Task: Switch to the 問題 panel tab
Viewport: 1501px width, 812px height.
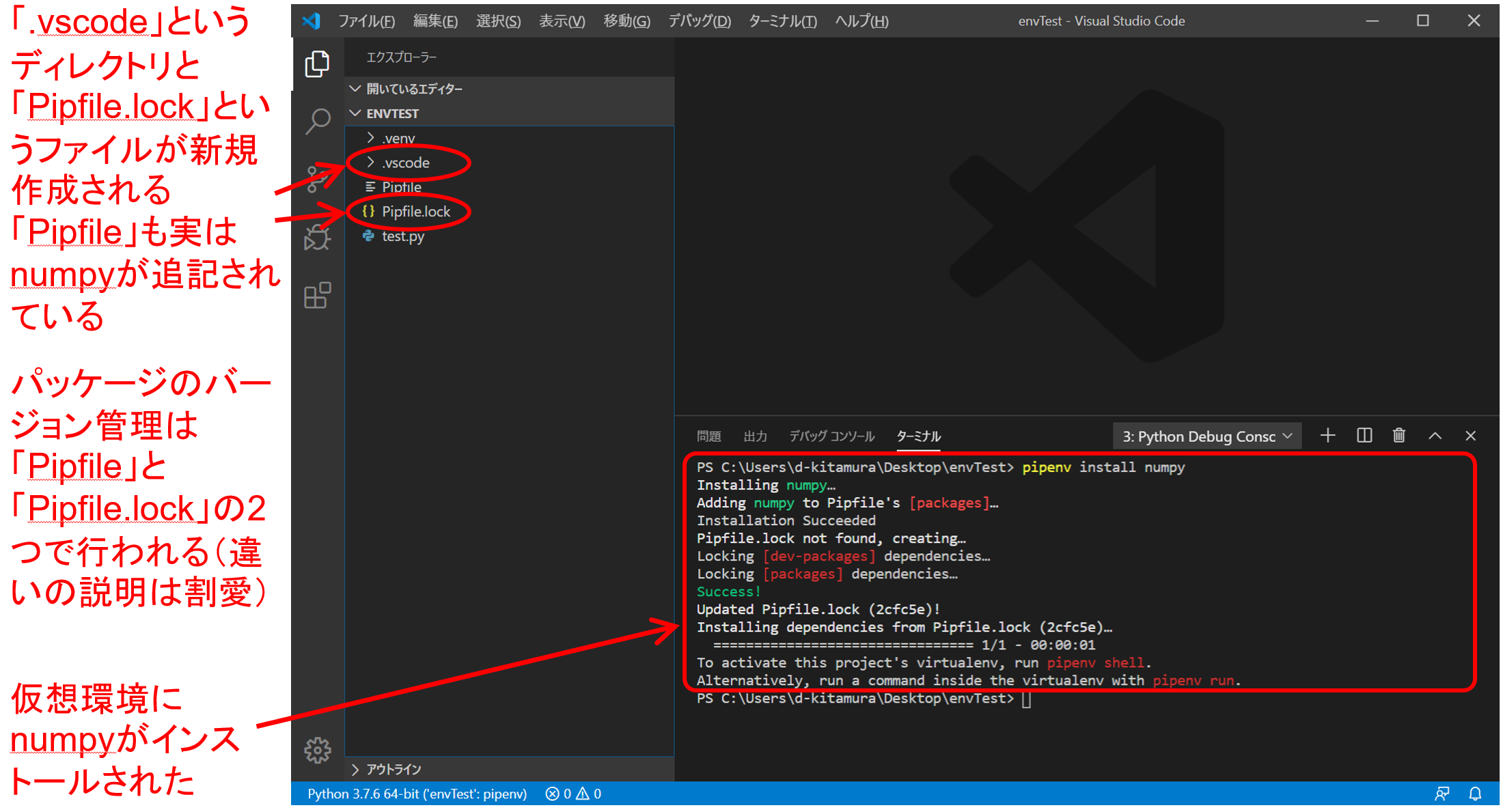Action: (x=708, y=436)
